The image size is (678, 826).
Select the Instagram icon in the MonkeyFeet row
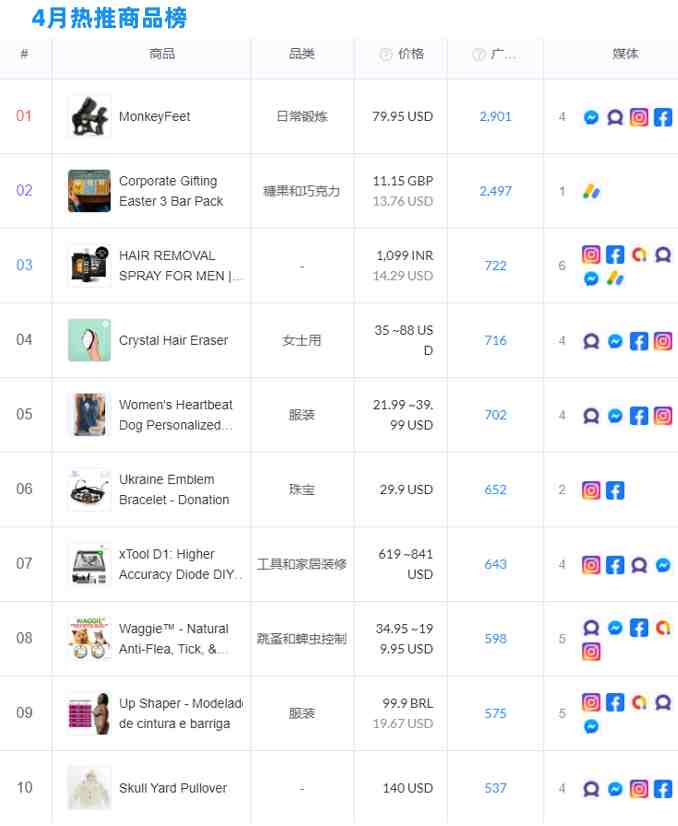pyautogui.click(x=639, y=117)
